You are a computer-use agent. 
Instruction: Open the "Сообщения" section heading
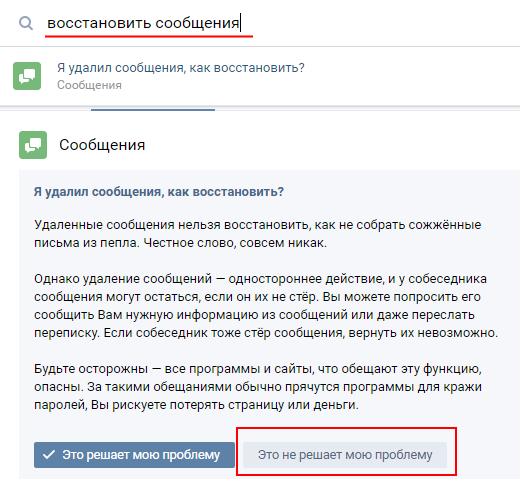point(102,145)
